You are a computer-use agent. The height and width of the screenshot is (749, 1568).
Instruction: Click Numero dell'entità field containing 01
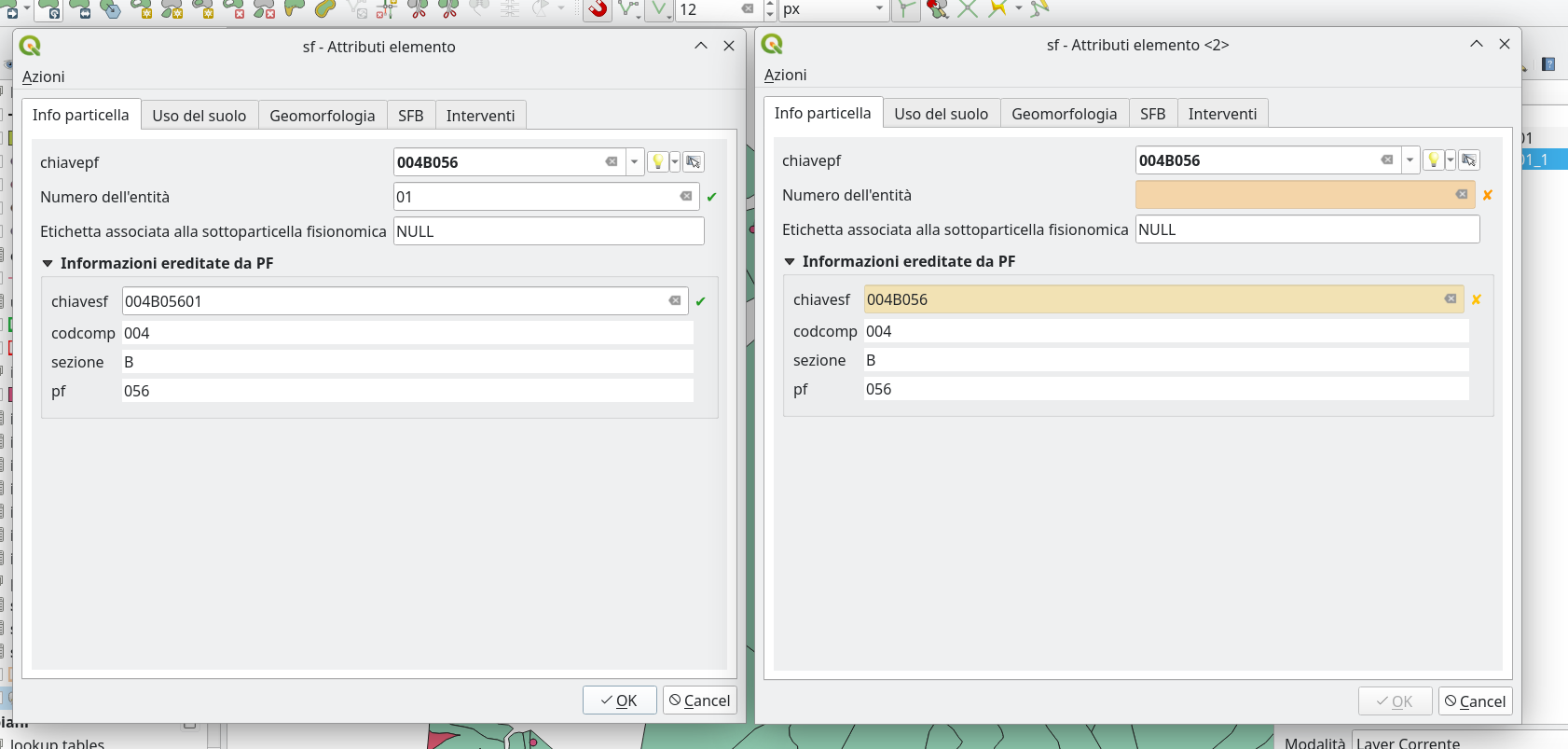[x=546, y=197]
